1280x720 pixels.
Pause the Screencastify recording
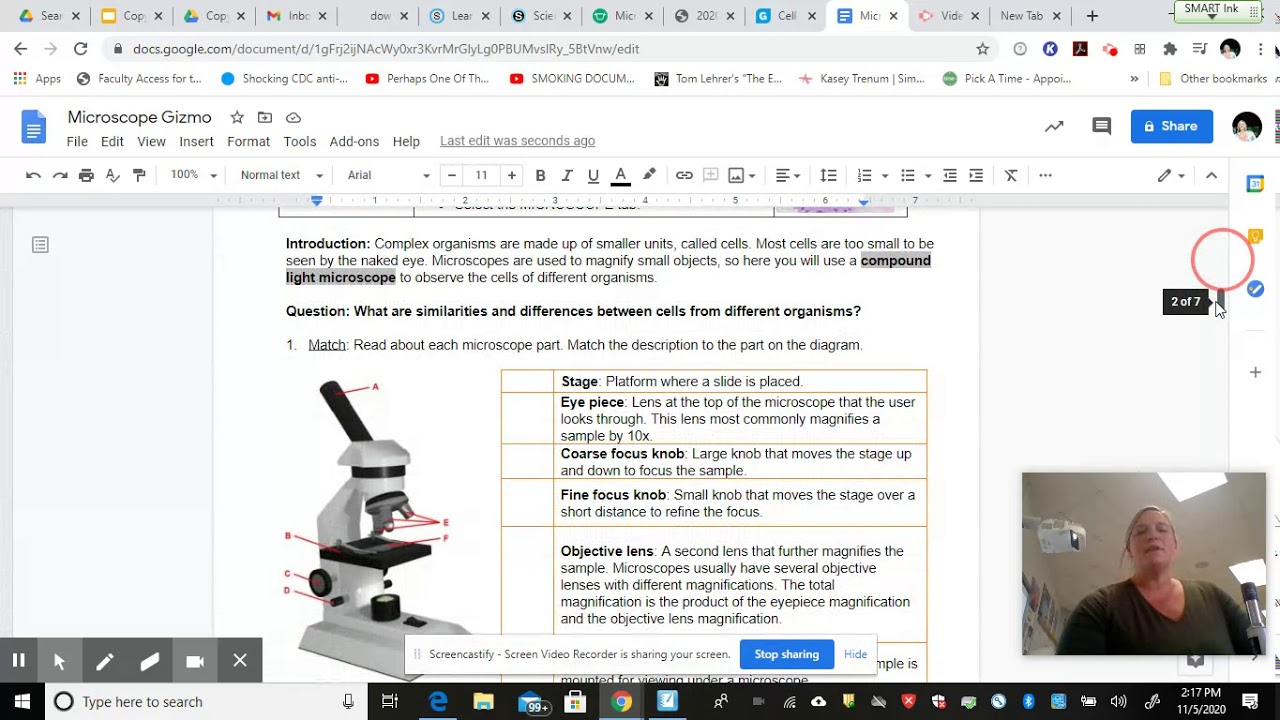[18, 660]
